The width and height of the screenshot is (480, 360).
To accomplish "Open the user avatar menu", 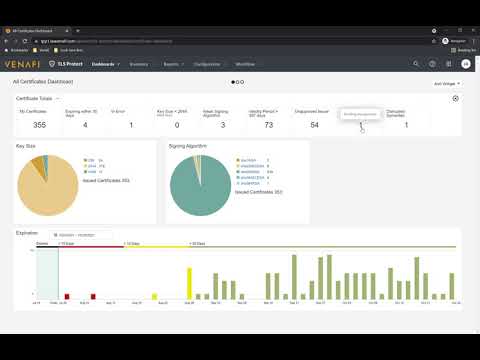I will tap(466, 64).
